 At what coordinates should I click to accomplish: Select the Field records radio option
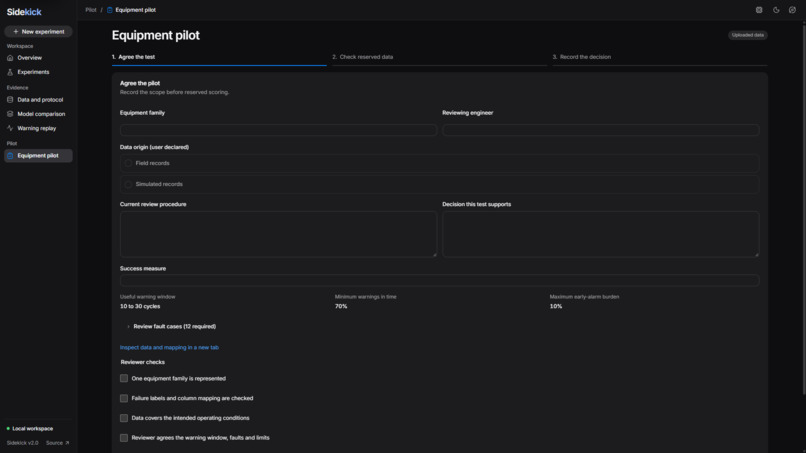pos(128,164)
